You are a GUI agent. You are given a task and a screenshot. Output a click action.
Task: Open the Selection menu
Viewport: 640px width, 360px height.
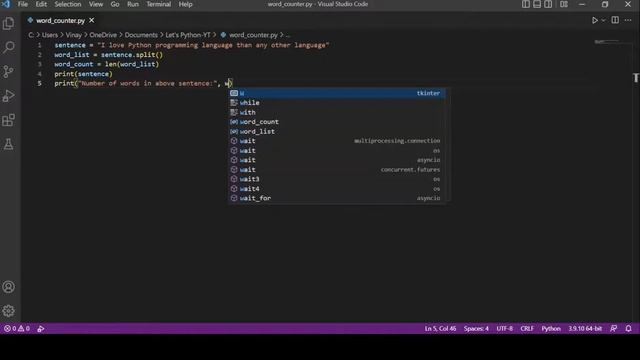68,4
